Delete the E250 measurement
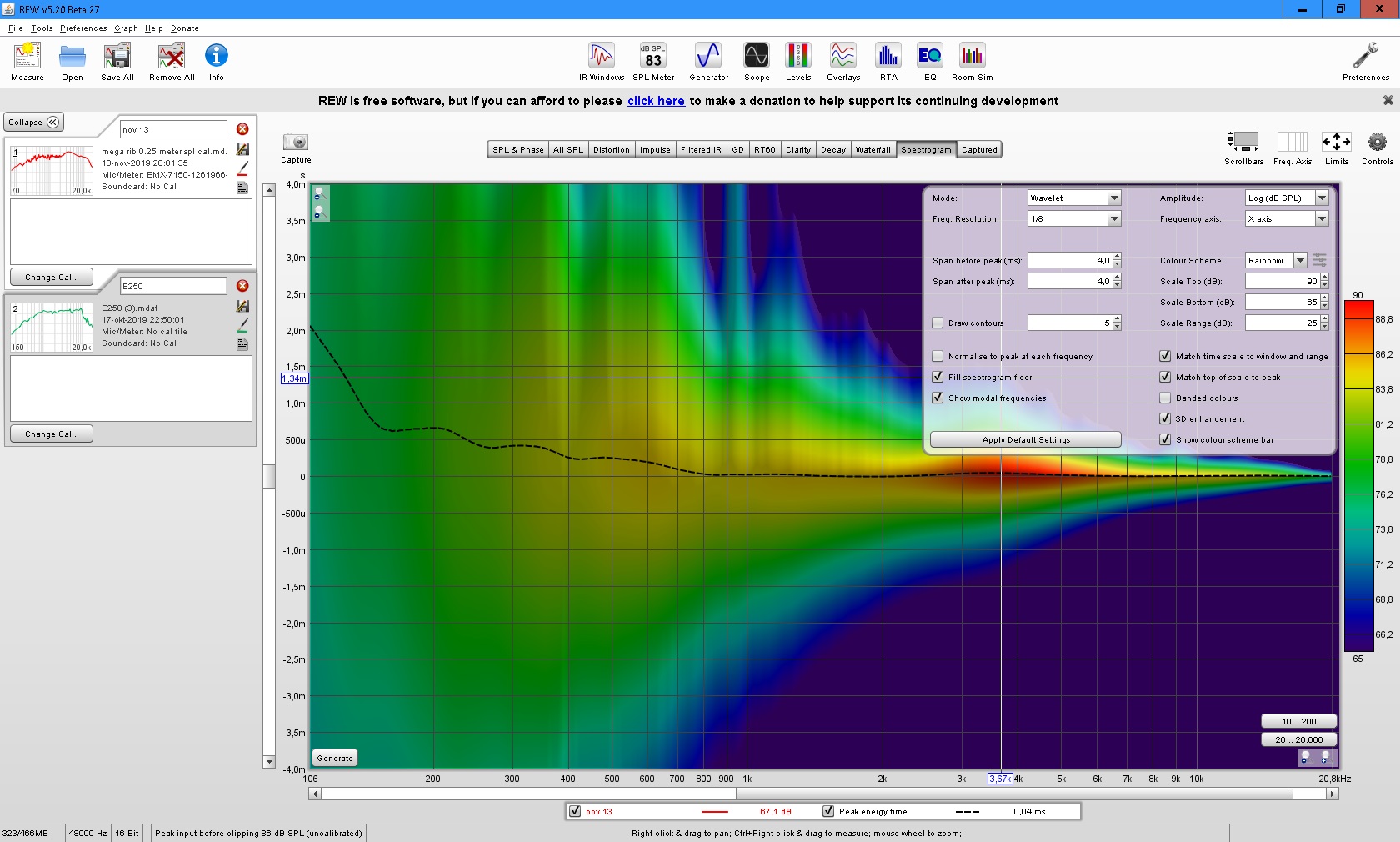1400x842 pixels. point(242,286)
